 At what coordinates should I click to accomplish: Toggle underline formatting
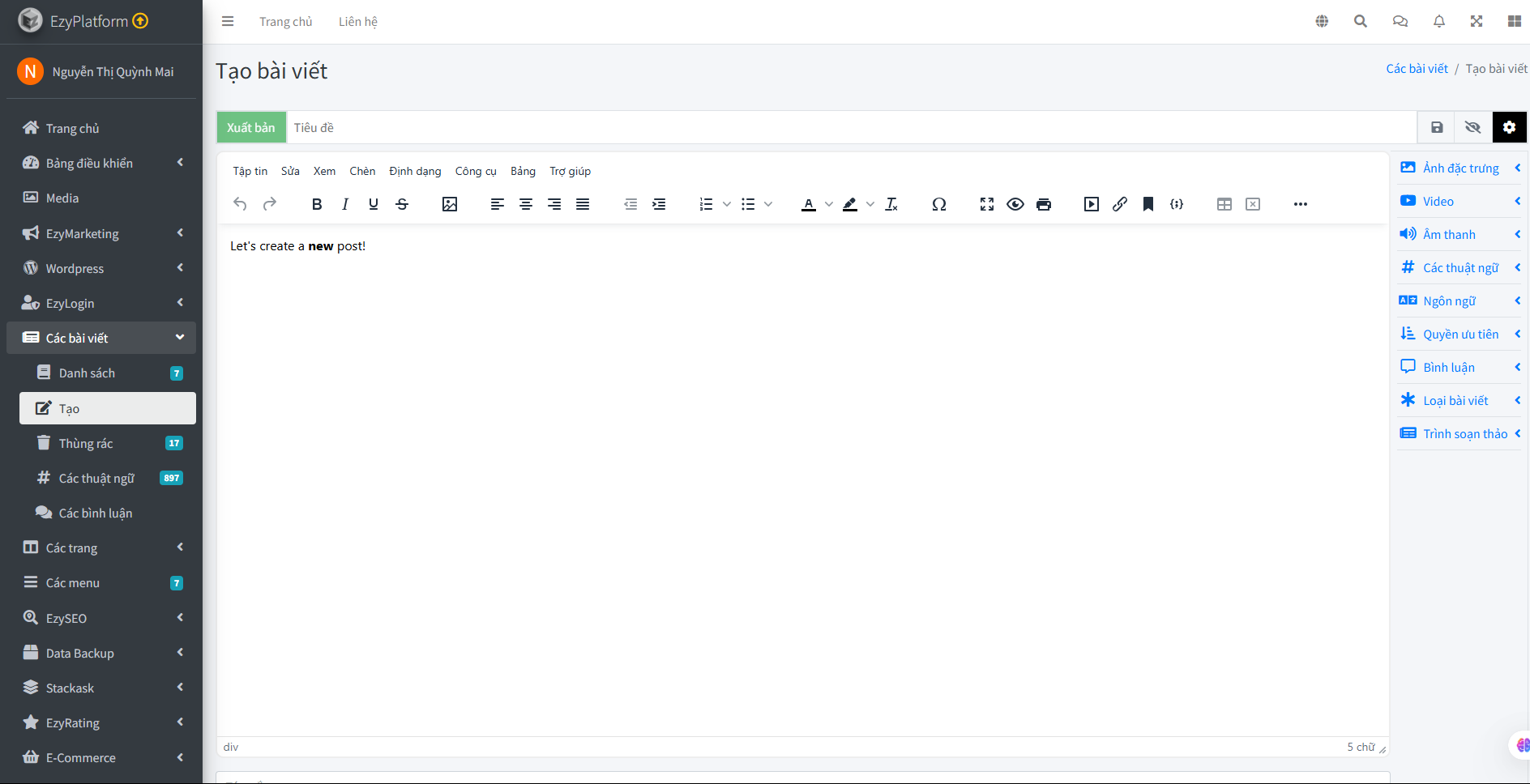point(374,204)
